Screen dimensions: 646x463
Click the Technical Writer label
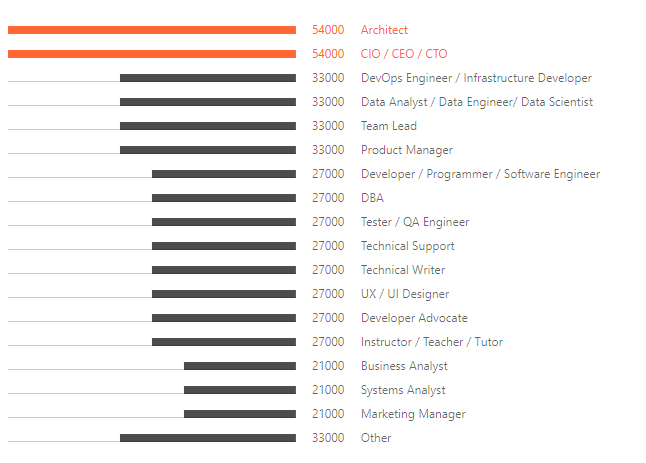tap(403, 270)
